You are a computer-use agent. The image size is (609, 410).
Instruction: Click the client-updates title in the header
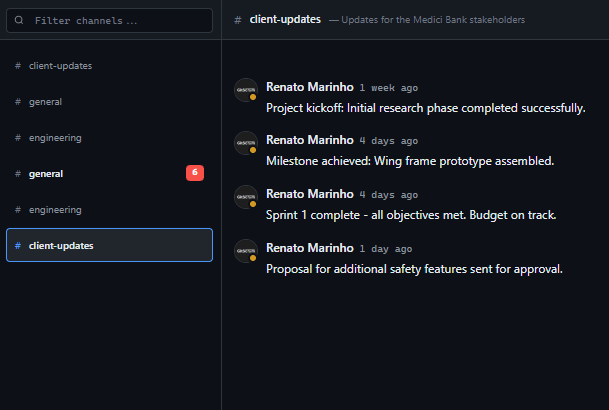pos(285,20)
